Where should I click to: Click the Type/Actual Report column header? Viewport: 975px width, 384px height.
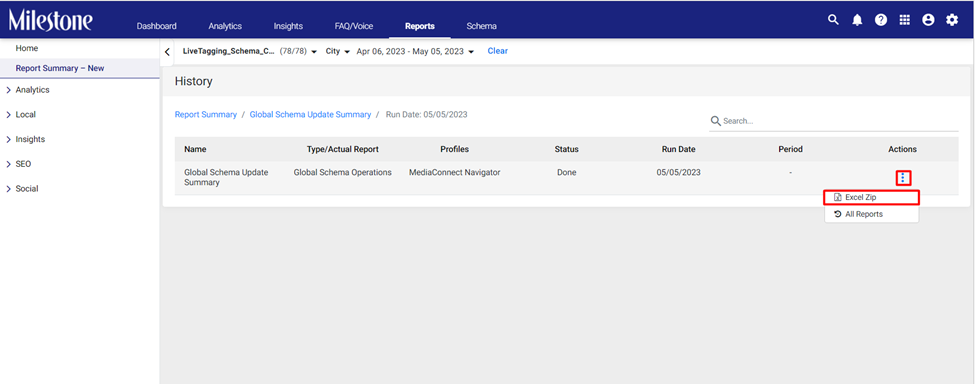(x=343, y=149)
